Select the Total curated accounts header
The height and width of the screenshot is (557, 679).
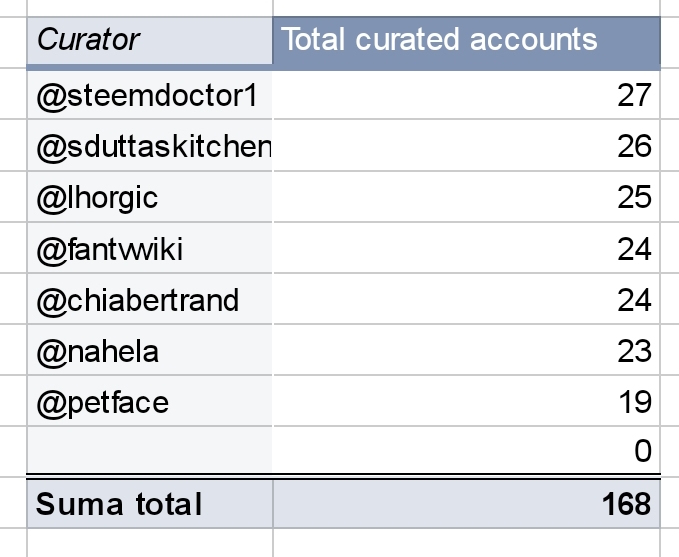click(x=466, y=41)
